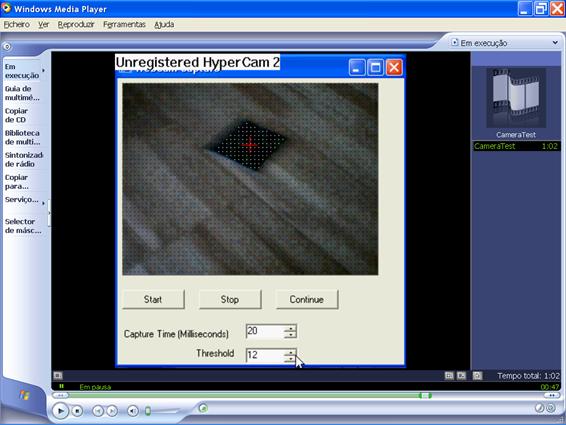Click the rewind button at seek bar start

click(60, 396)
